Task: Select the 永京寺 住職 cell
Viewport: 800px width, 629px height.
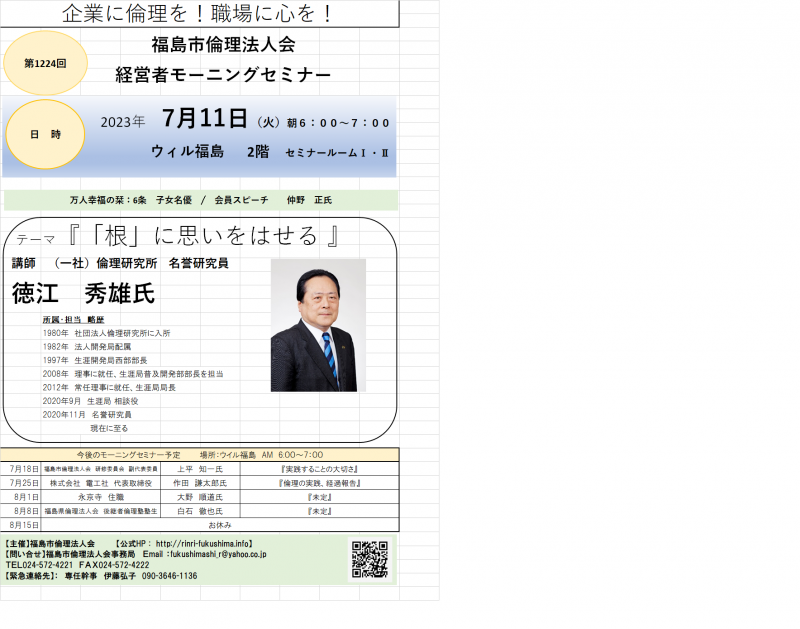Action: 100,496
